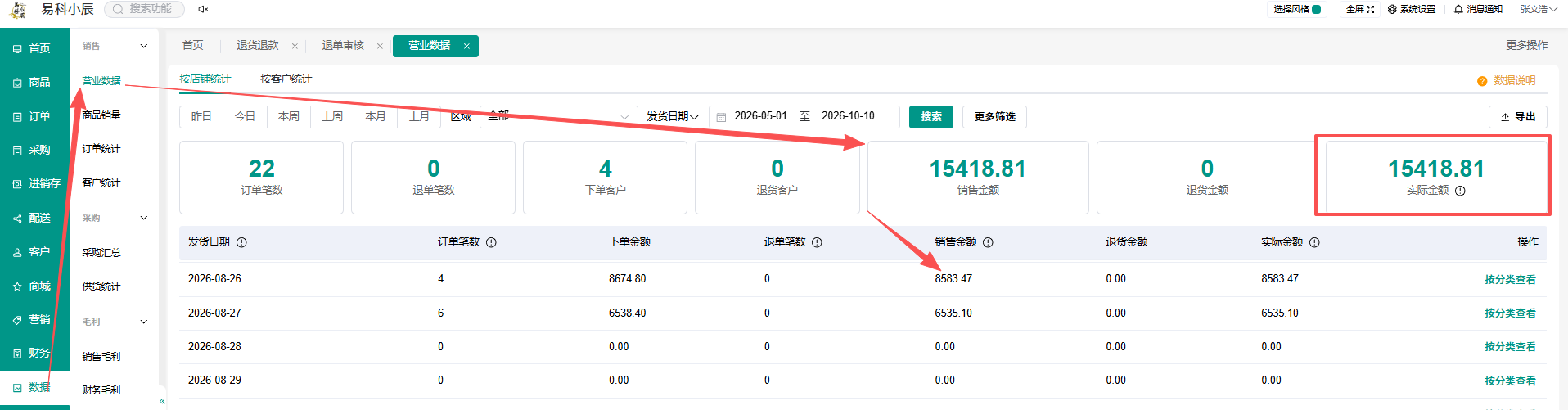1568x410 pixels.
Task: Close the 退单审核 tab
Action: [380, 47]
